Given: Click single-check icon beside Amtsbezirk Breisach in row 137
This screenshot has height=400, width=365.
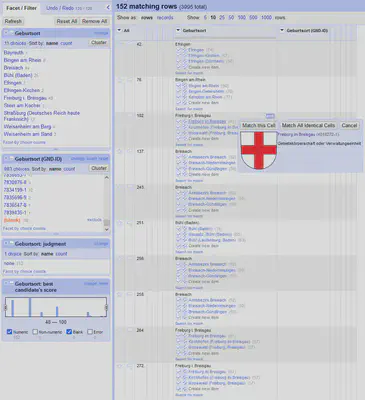Looking at the screenshot, I should pyautogui.click(x=179, y=157).
